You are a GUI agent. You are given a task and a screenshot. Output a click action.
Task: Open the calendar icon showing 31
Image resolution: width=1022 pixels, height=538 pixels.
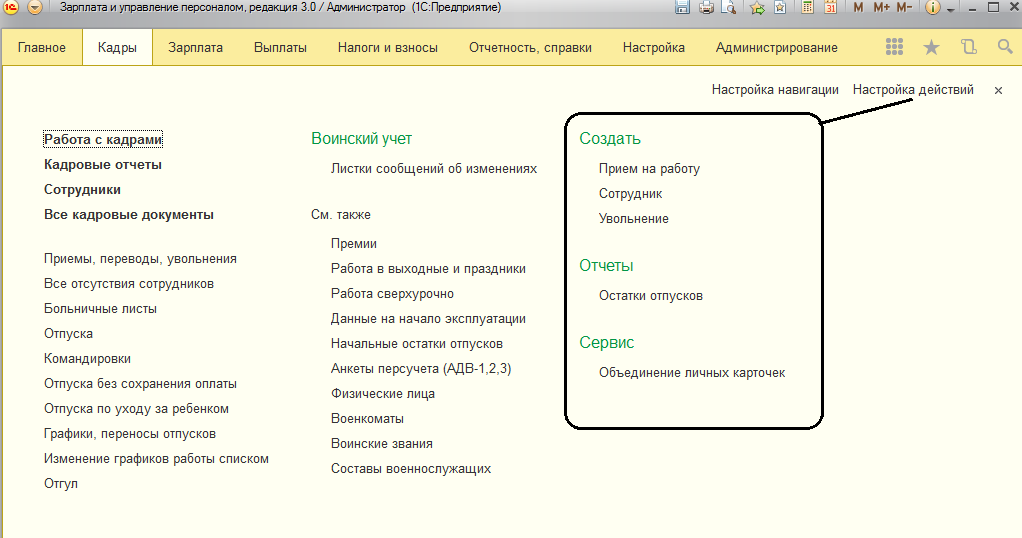coord(830,7)
